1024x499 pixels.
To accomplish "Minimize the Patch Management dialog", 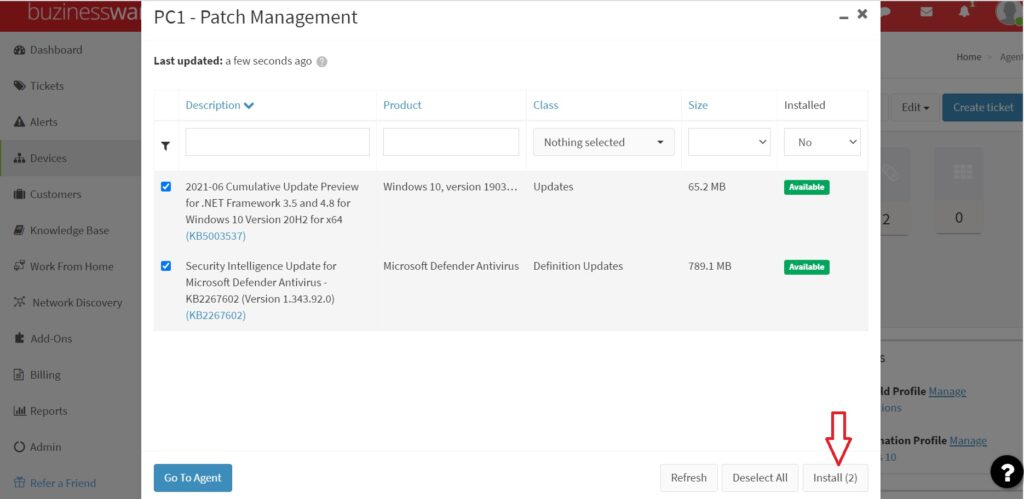I will 840,15.
